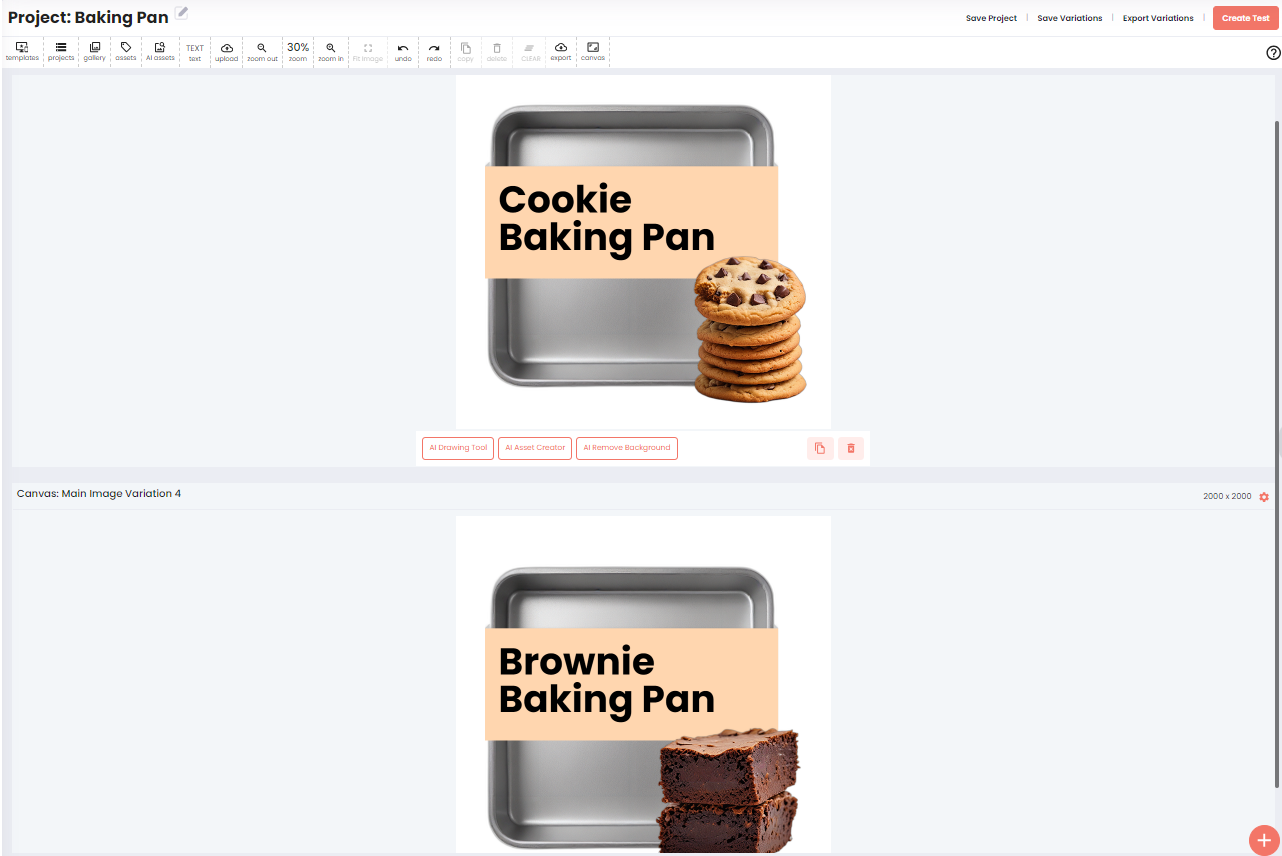Open the projects list
This screenshot has width=1282, height=856.
point(61,51)
